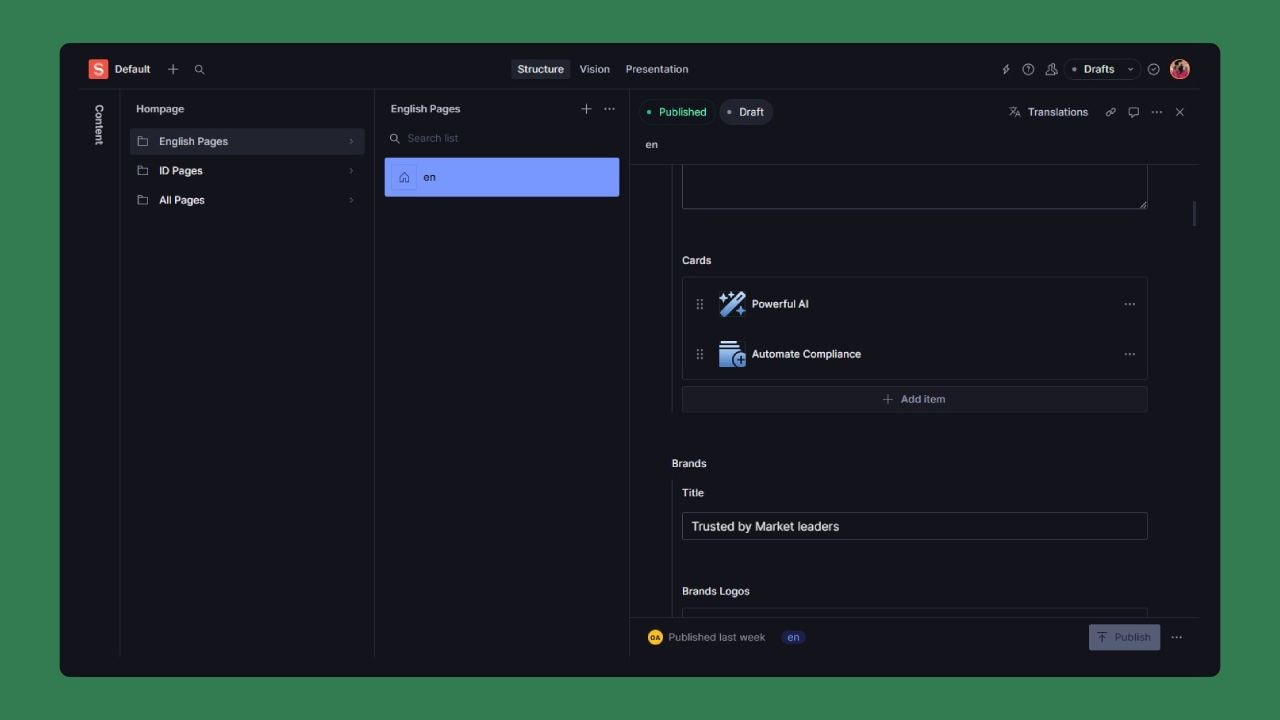1280x720 pixels.
Task: Open the Drafts perspective dropdown
Action: [1102, 69]
